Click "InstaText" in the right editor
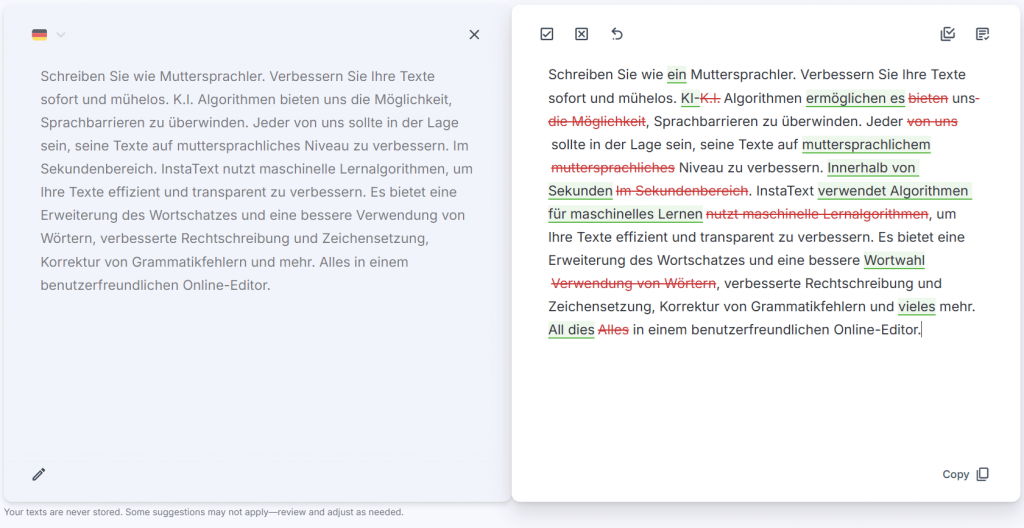Image resolution: width=1024 pixels, height=528 pixels. coord(784,191)
